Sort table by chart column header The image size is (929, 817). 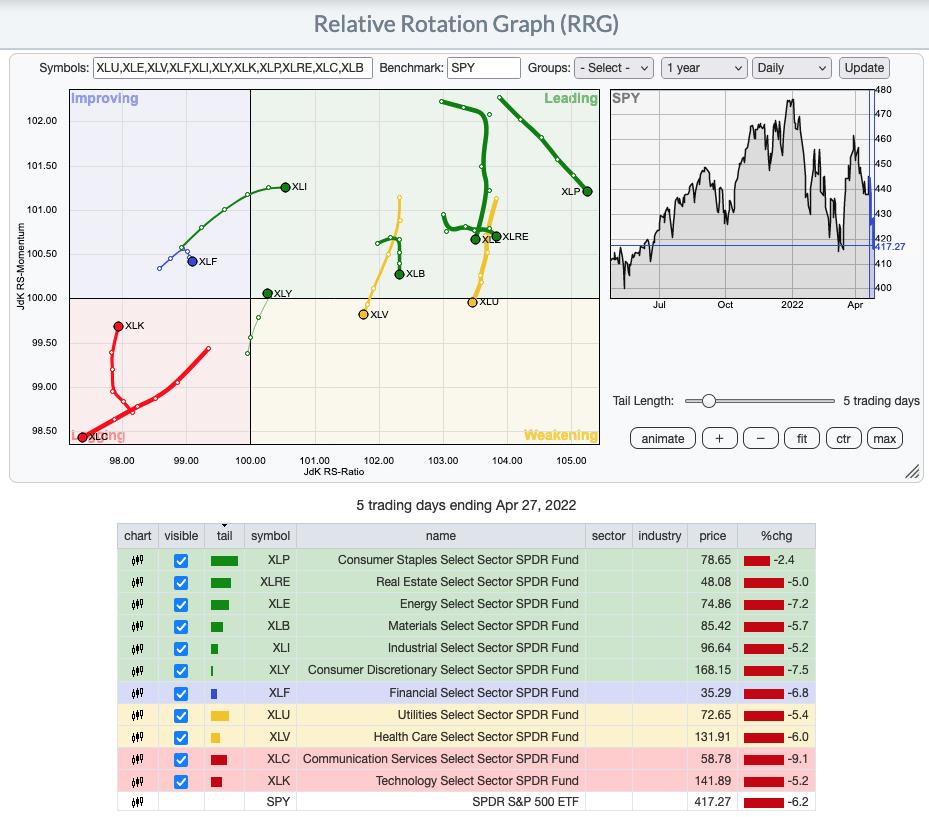[137, 536]
